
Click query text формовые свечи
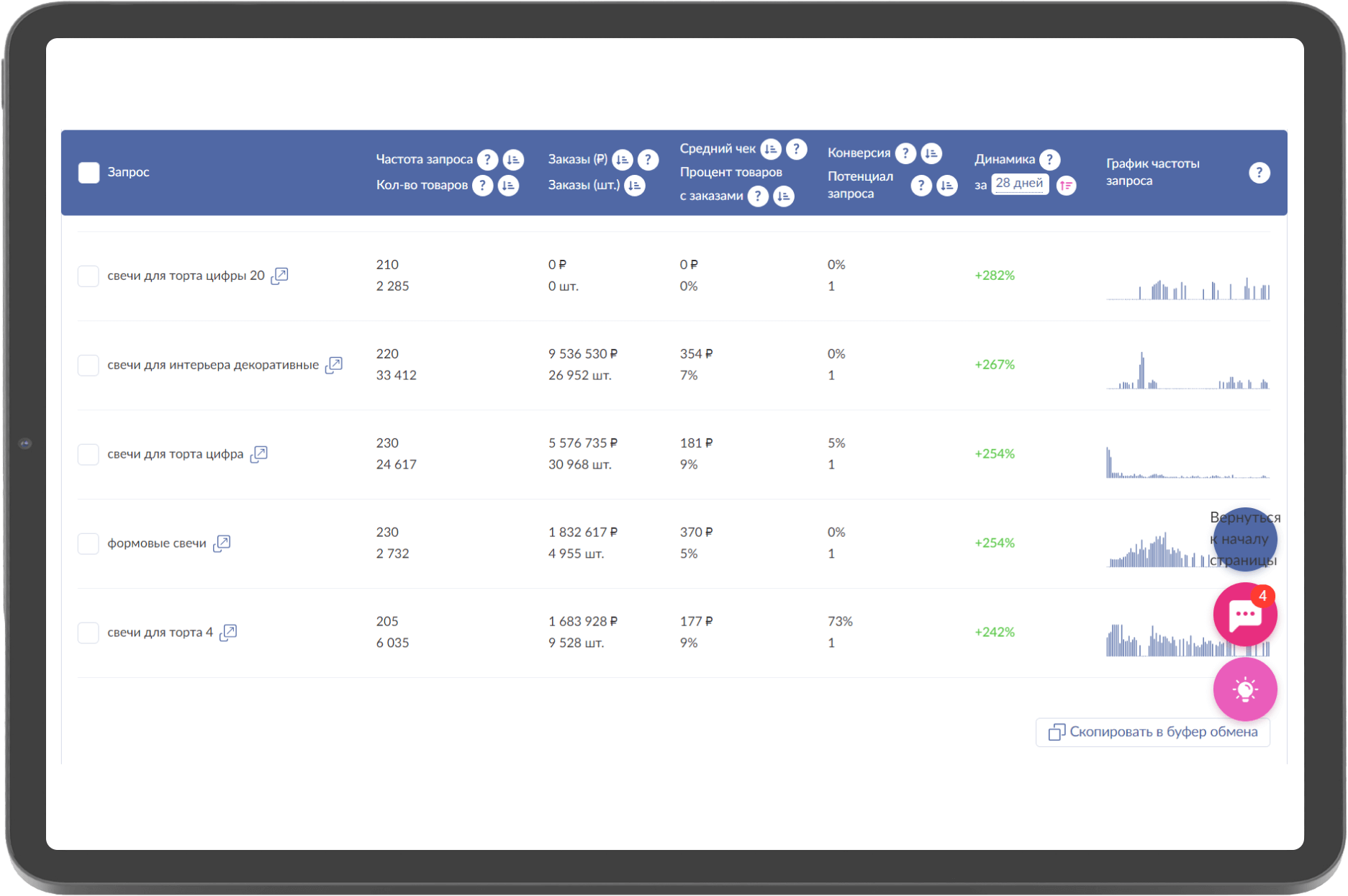pos(157,543)
